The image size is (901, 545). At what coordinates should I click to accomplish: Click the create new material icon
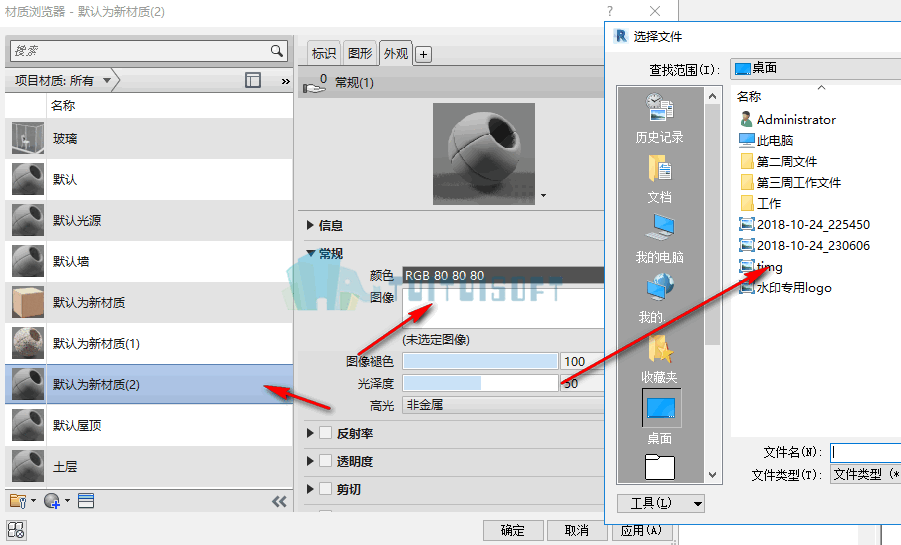tap(52, 501)
